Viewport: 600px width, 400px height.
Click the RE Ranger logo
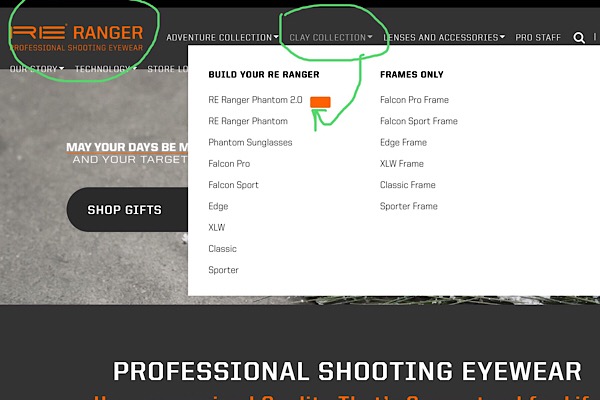[77, 38]
